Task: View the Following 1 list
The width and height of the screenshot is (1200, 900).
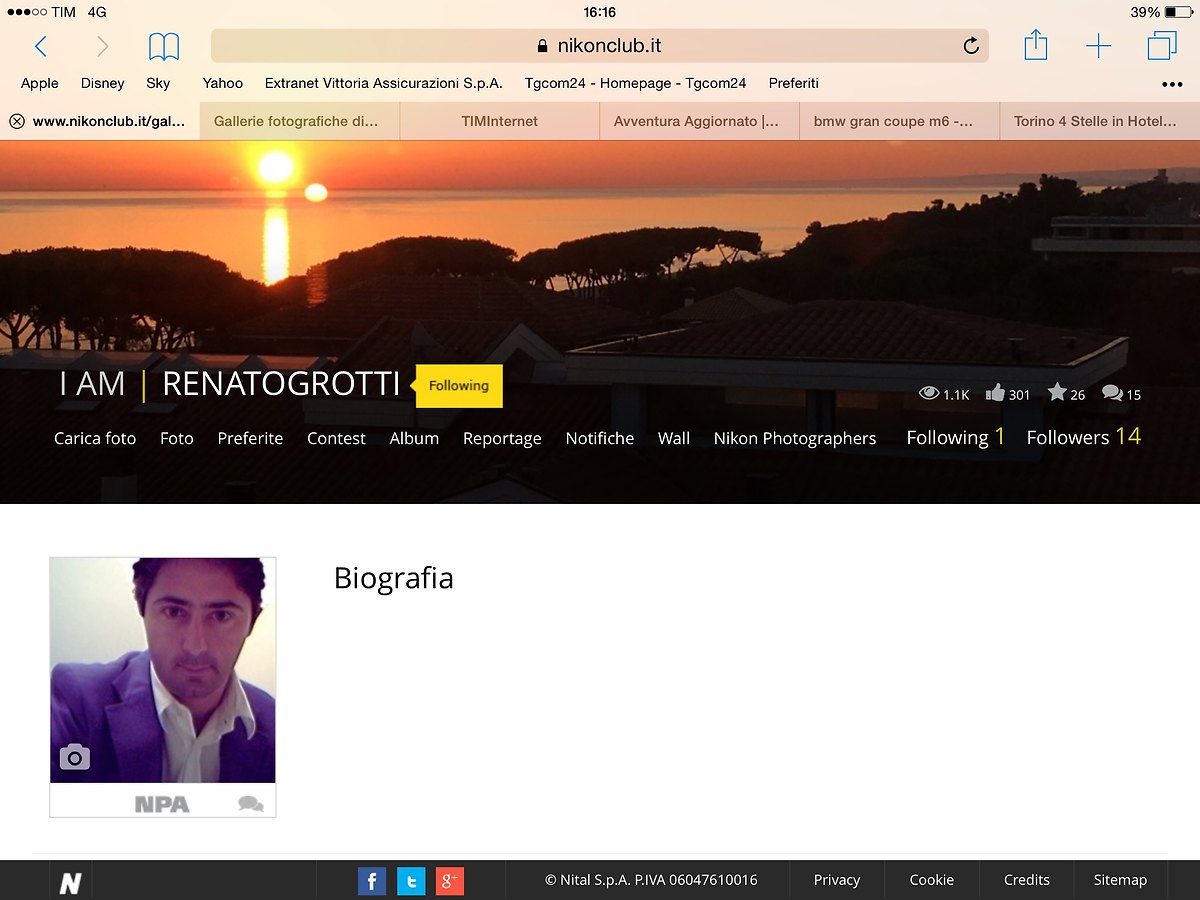Action: pos(955,437)
